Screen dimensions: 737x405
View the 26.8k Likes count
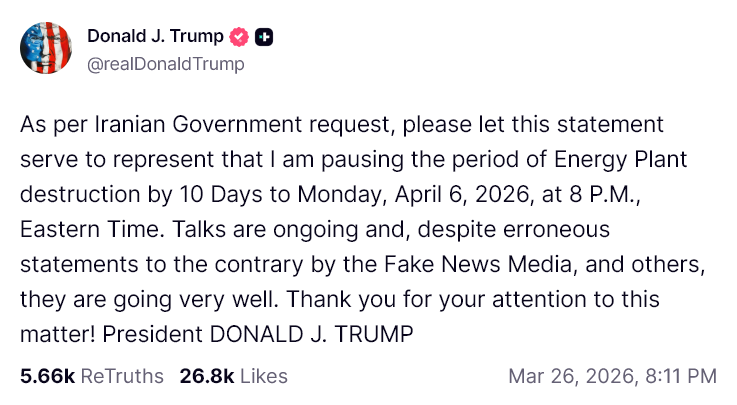pos(206,376)
